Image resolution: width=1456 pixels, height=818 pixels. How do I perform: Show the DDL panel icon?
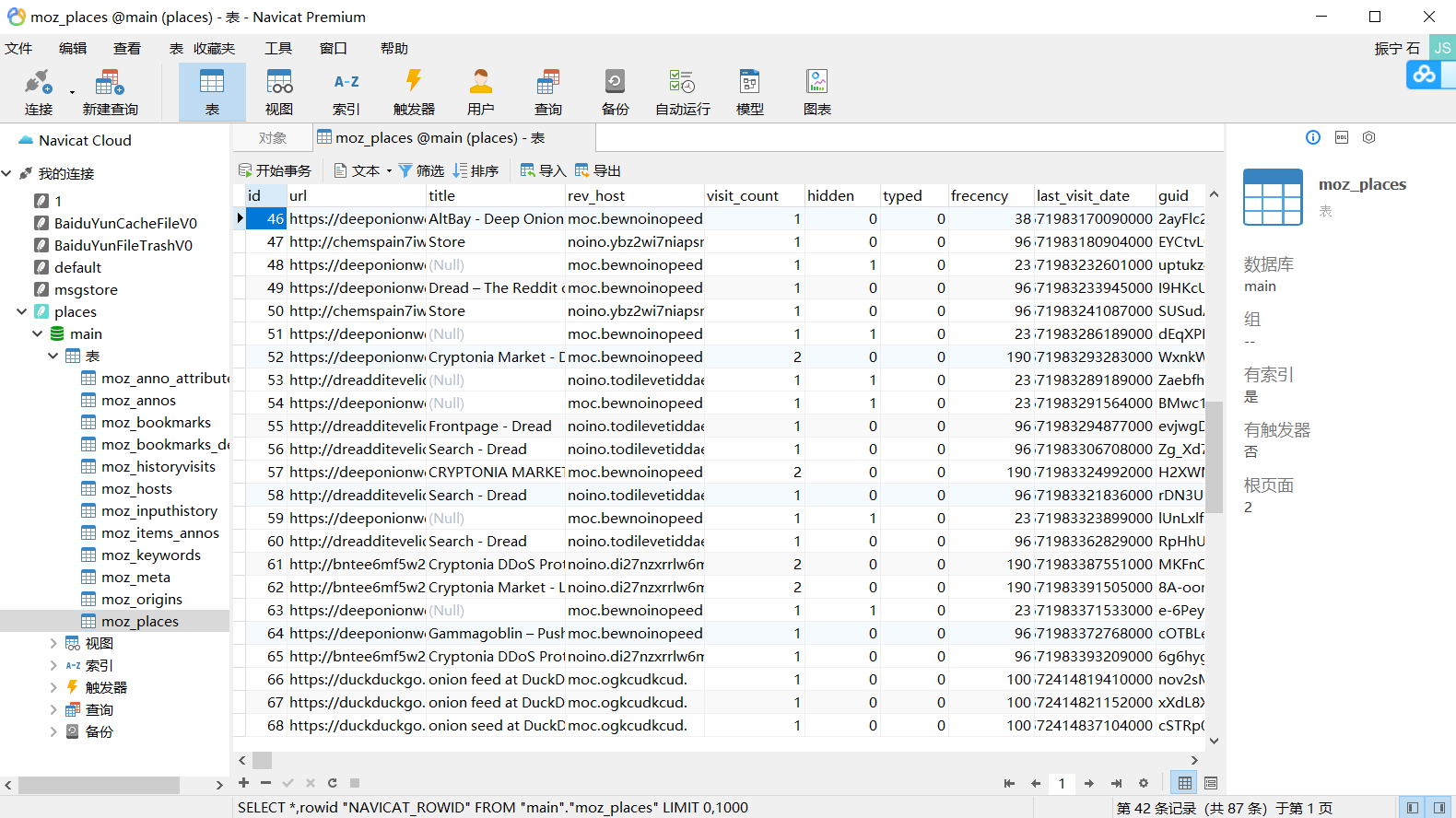(1342, 137)
